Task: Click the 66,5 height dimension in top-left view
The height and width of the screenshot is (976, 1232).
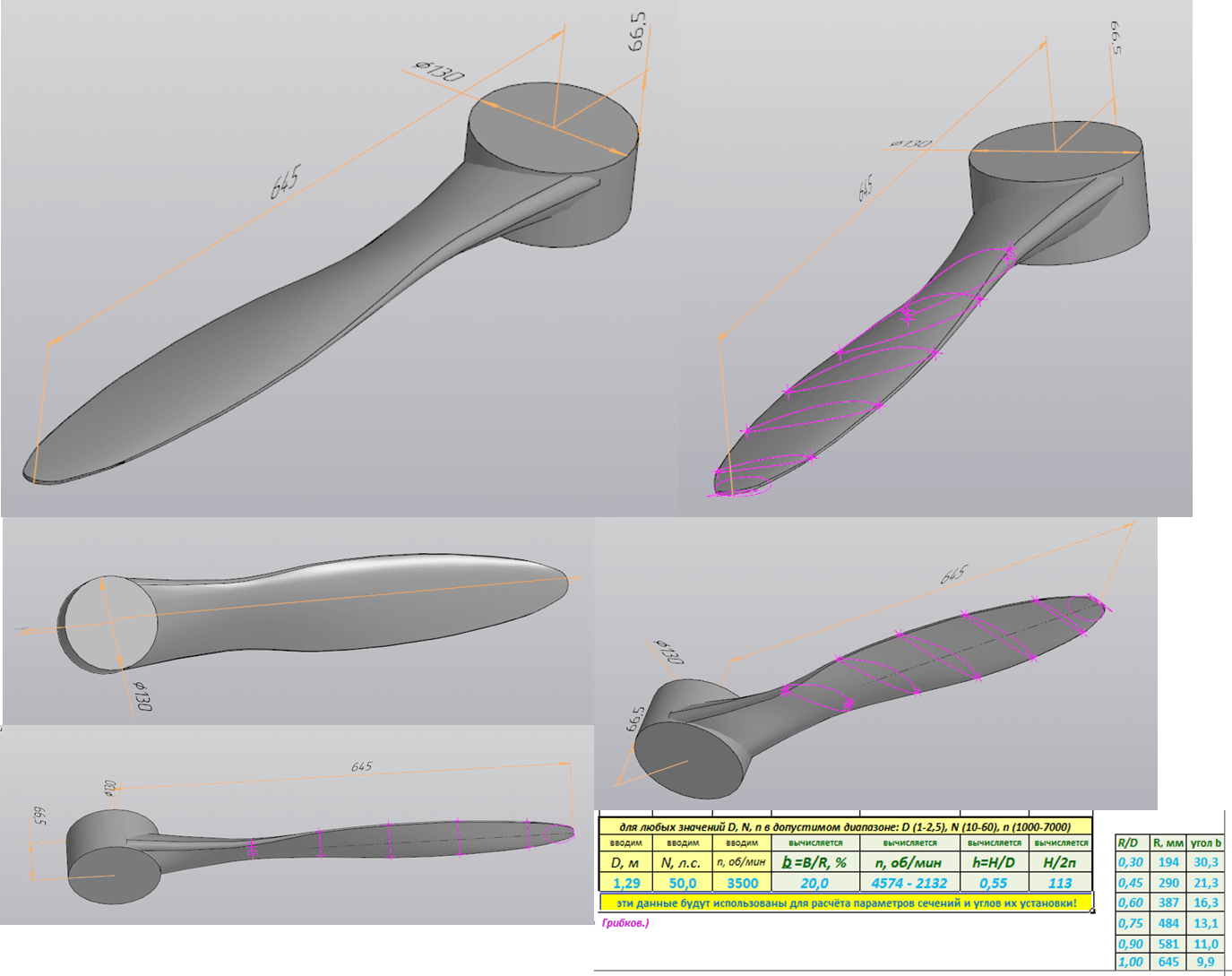Action: 637,31
